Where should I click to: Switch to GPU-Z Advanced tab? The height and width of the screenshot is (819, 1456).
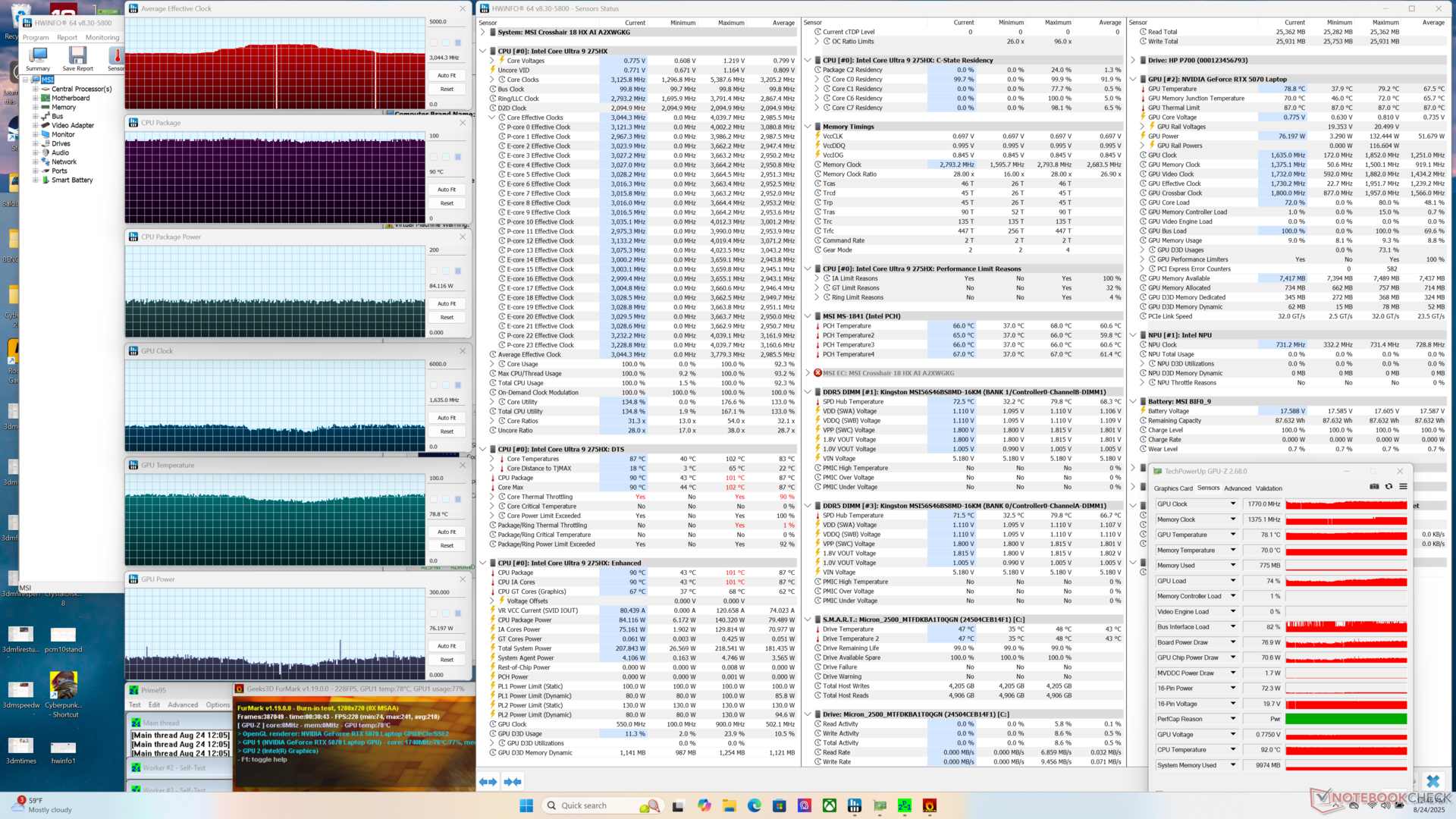coord(1237,488)
